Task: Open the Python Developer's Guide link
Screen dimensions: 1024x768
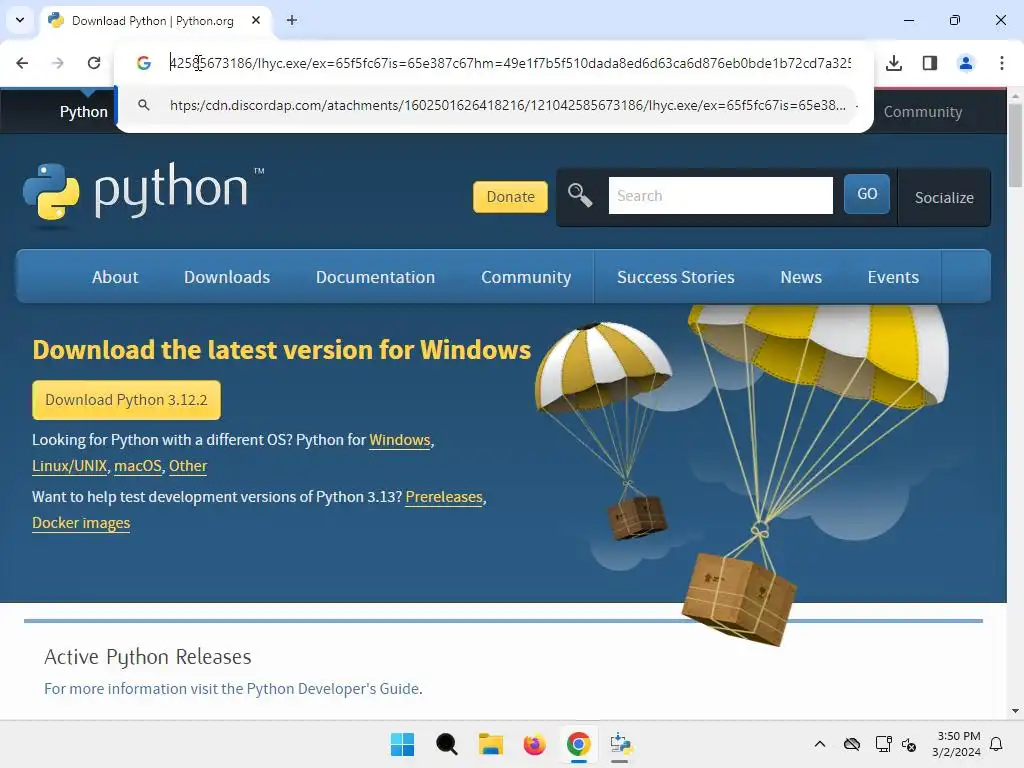Action: [333, 689]
